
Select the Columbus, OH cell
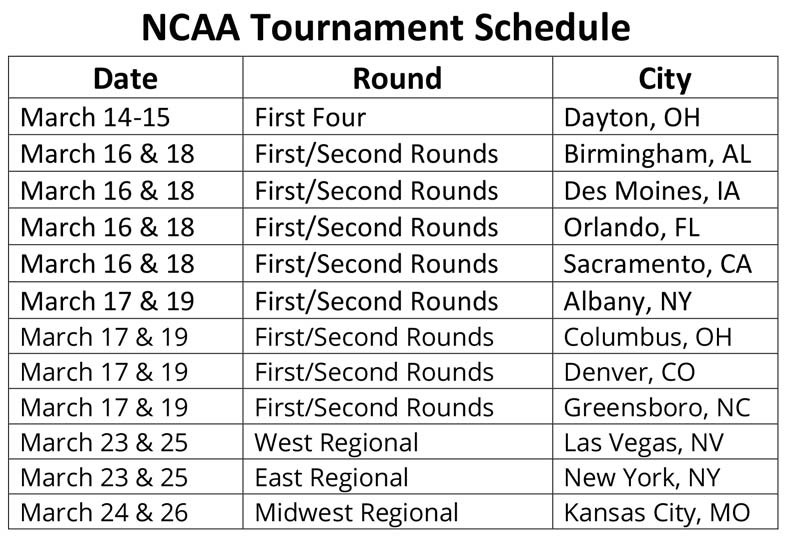[665, 336]
